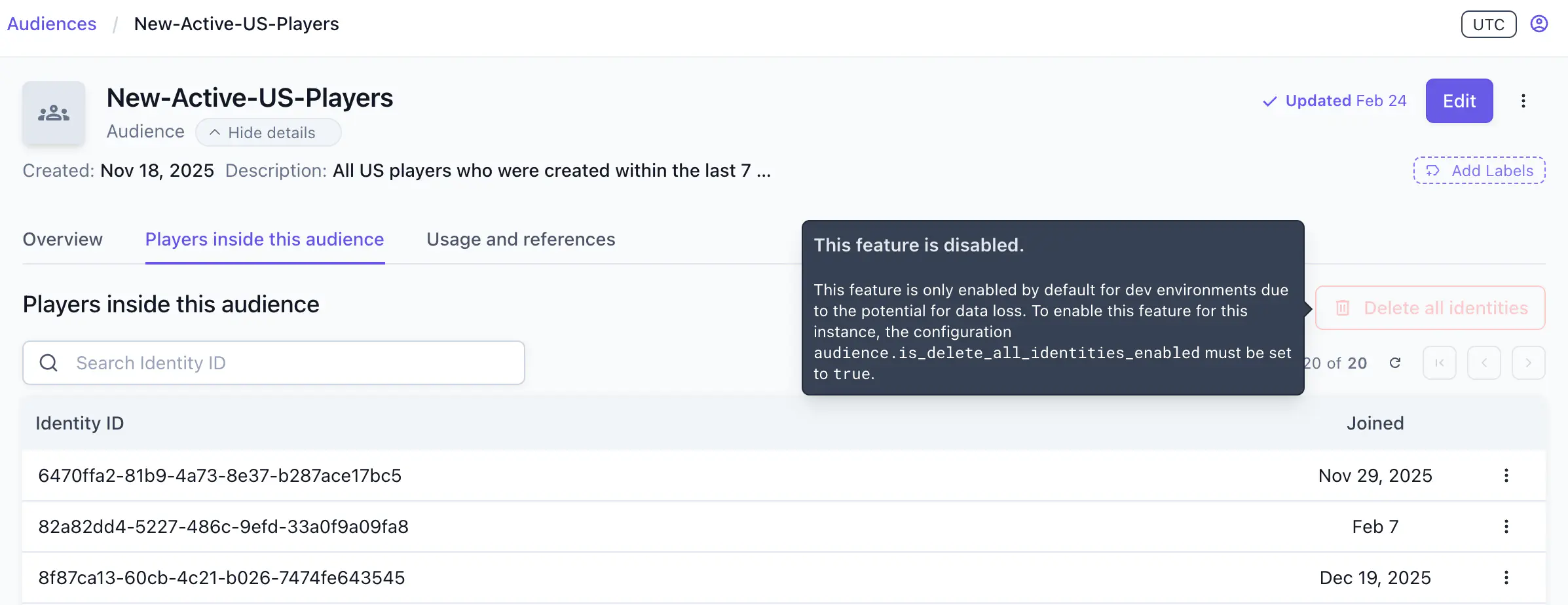Viewport: 1568px width, 605px height.
Task: Select the Players inside this audience tab
Action: tap(265, 240)
